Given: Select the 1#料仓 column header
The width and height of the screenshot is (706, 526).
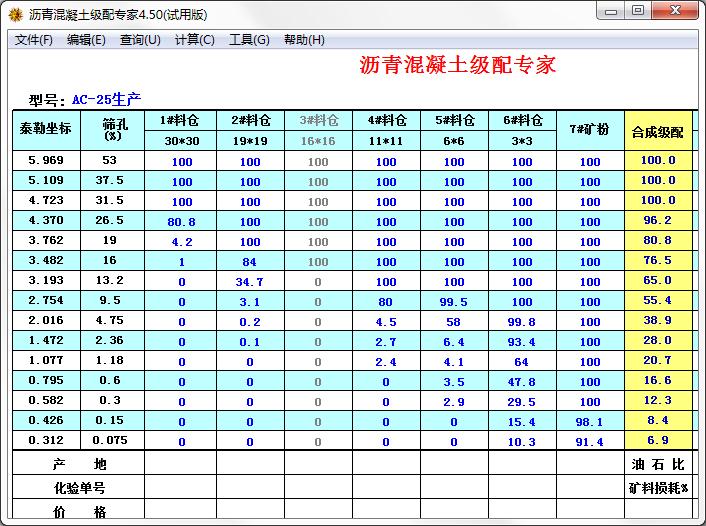Looking at the screenshot, I should point(182,120).
